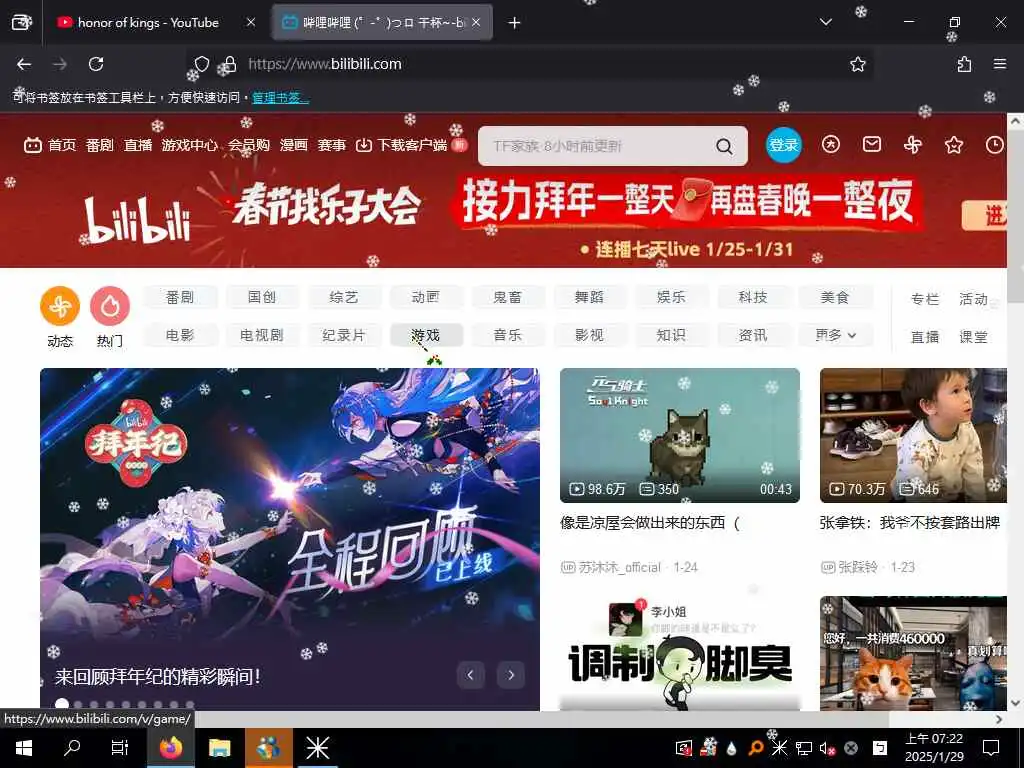
Task: Click the pink 热门 flame icon
Action: click(110, 306)
